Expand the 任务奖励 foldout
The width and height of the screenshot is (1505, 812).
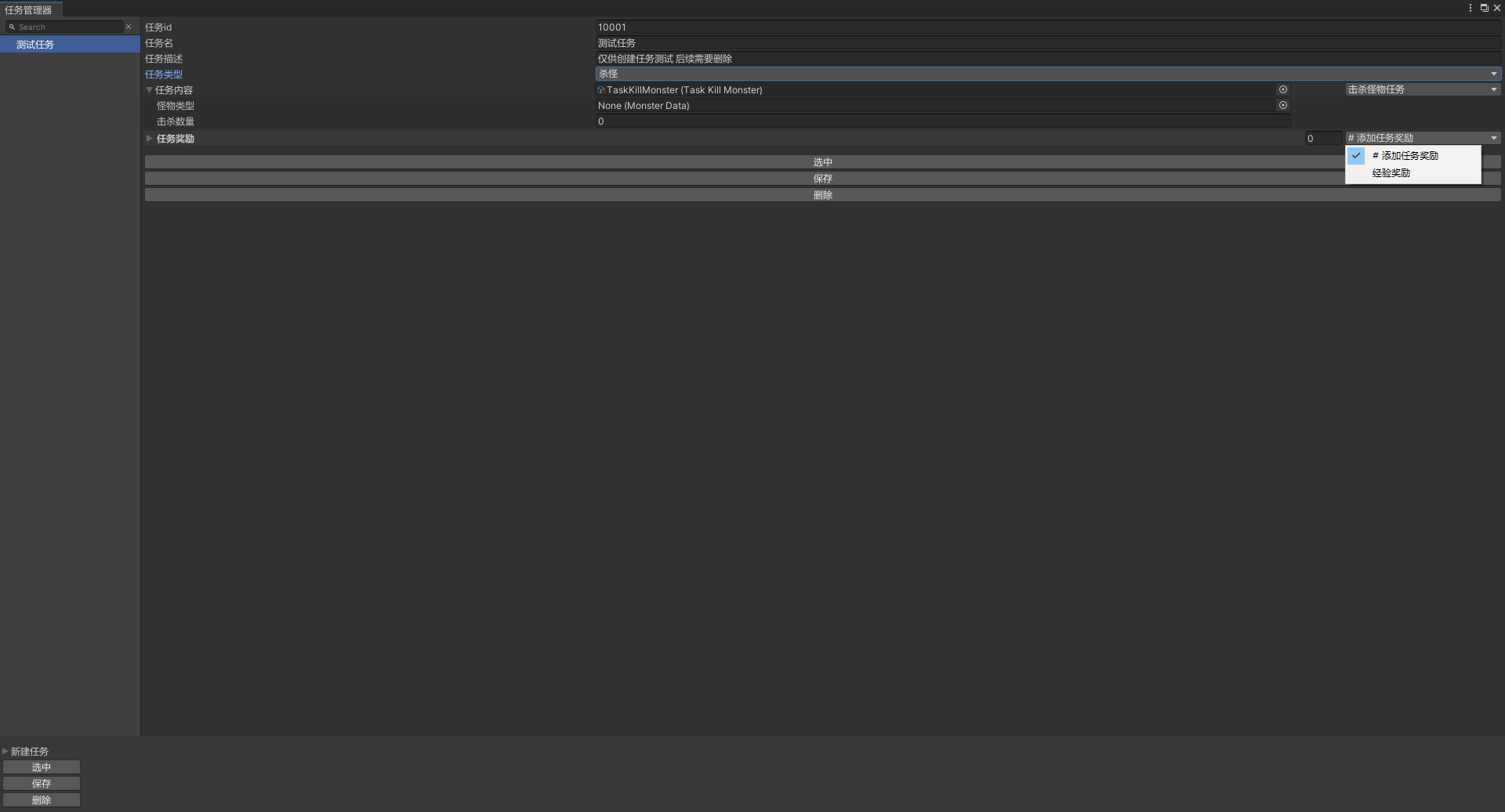(149, 139)
